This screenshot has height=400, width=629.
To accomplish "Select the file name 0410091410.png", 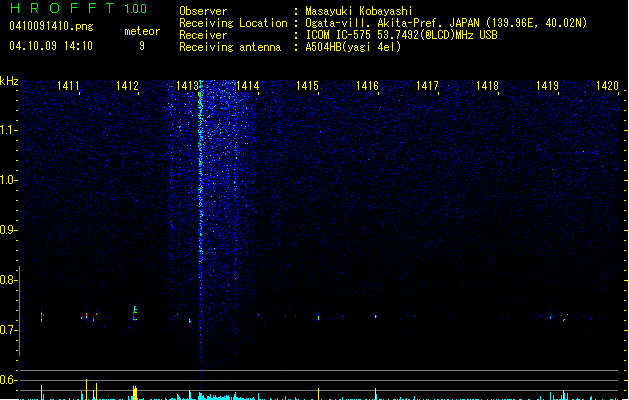I will pyautogui.click(x=51, y=26).
